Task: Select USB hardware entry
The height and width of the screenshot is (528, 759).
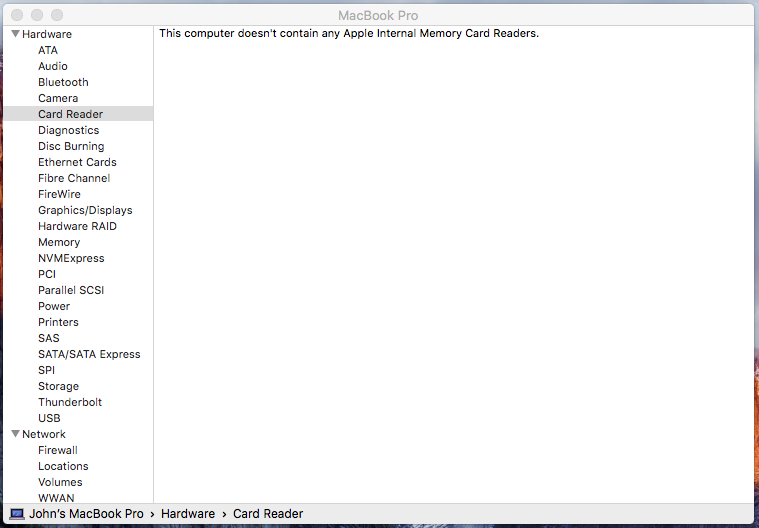Action: tap(49, 418)
